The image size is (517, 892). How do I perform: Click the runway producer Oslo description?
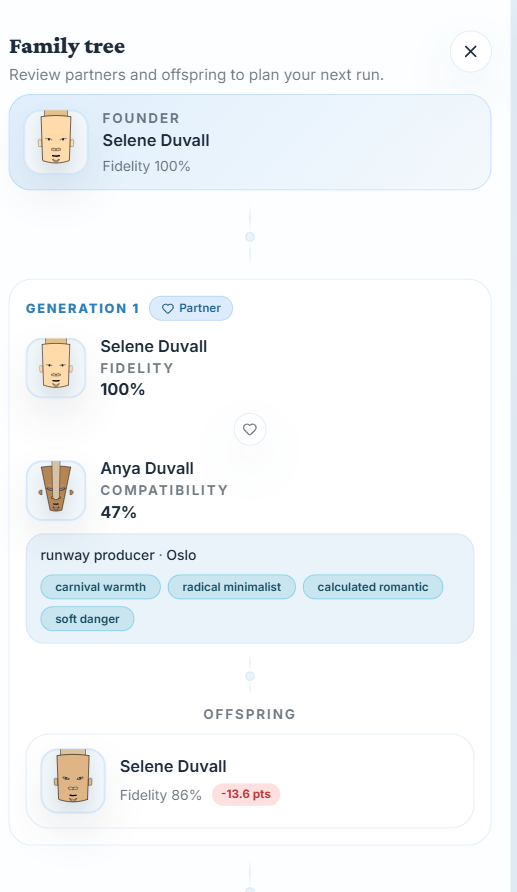pyautogui.click(x=118, y=555)
